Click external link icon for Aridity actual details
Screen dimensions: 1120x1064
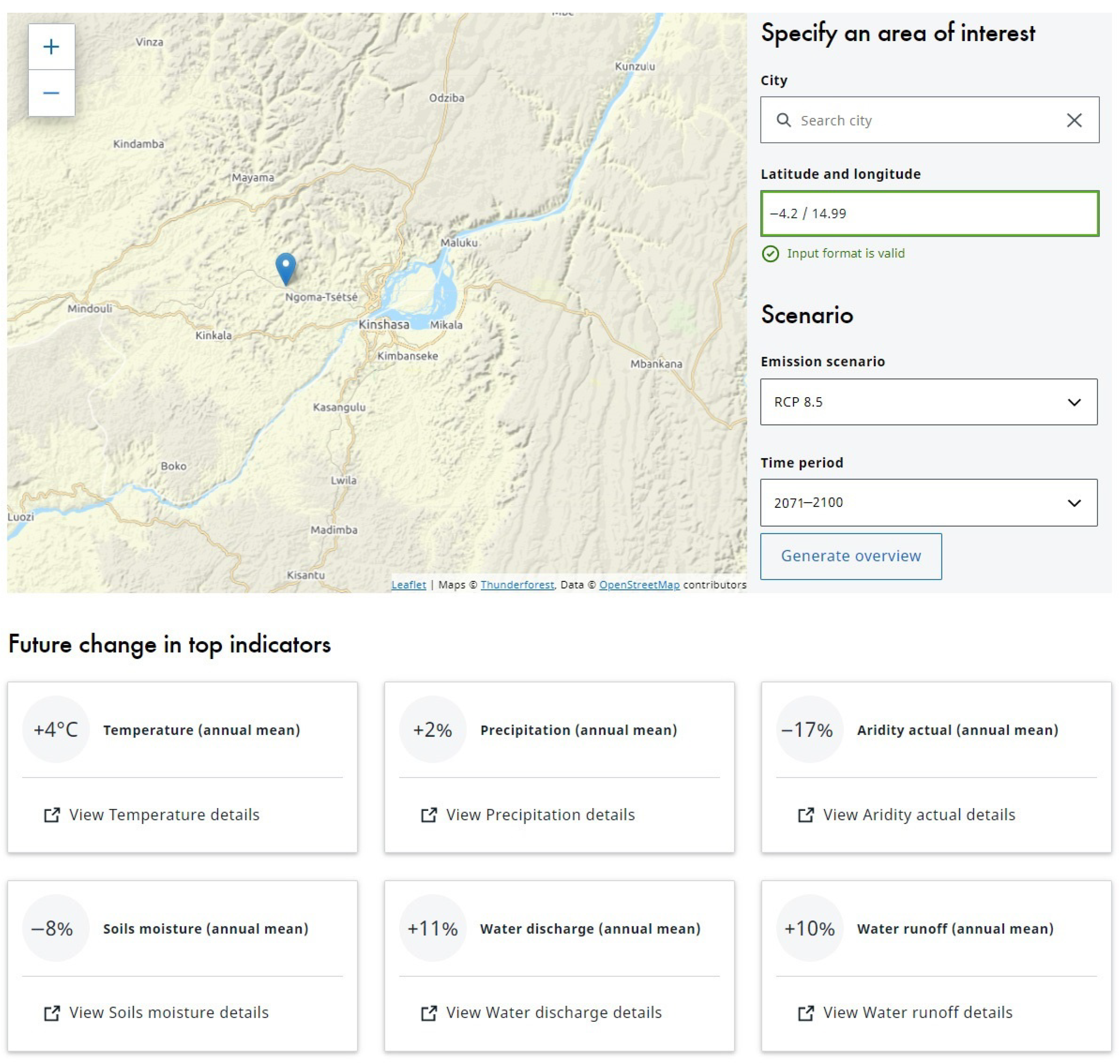tap(806, 815)
